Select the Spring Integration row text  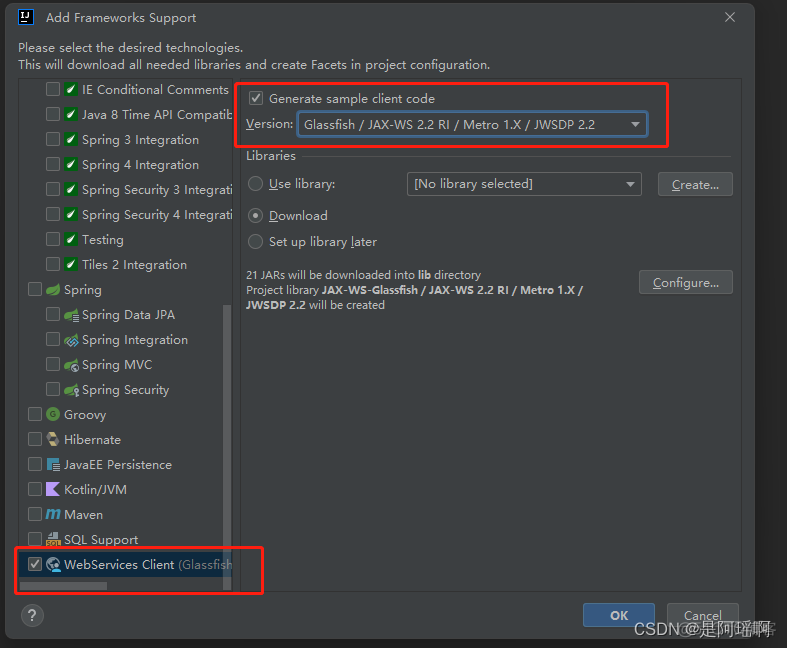(135, 340)
